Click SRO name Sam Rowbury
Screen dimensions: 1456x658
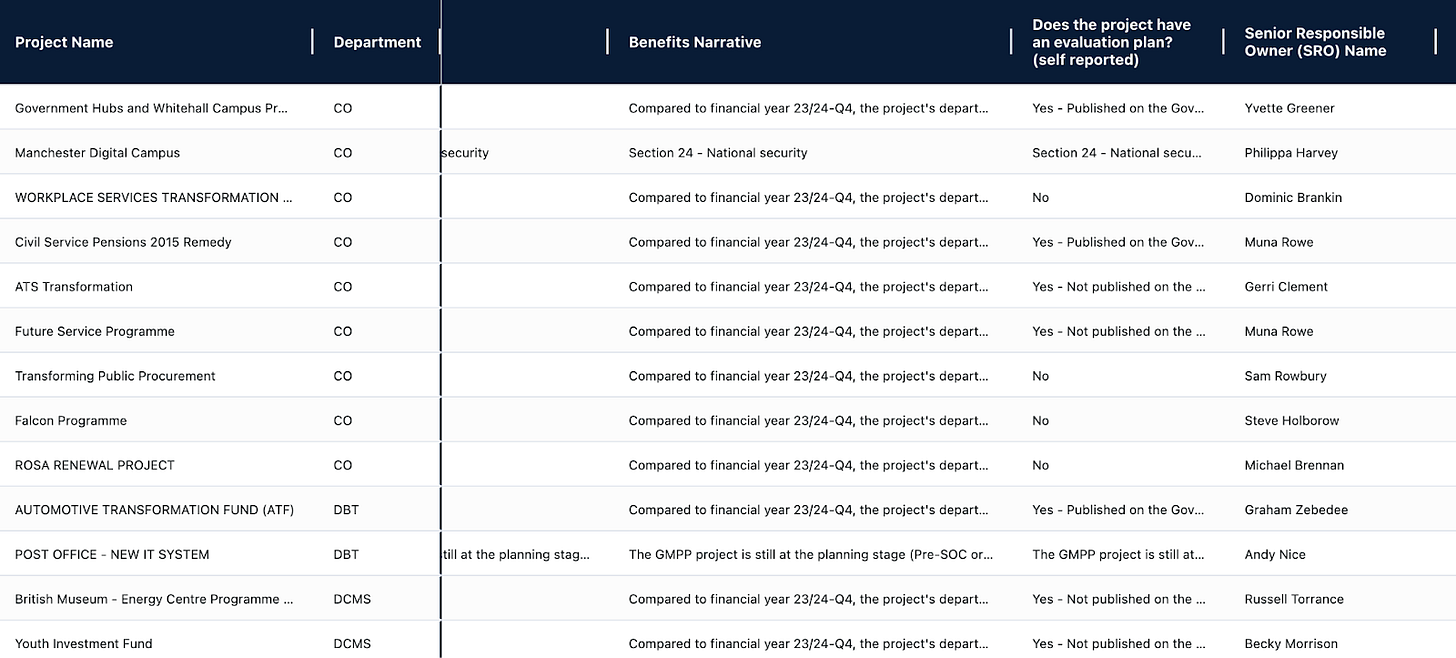[x=1286, y=376]
